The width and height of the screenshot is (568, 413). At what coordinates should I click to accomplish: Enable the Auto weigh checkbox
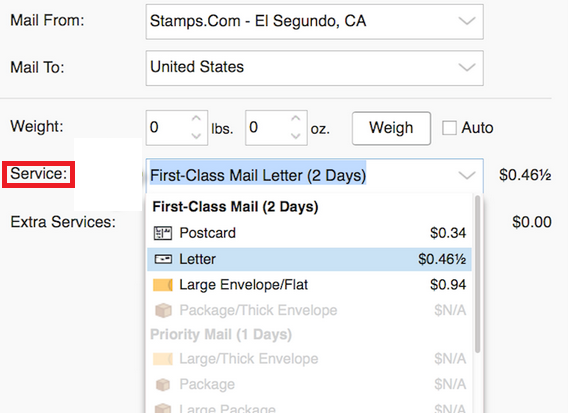coord(449,128)
